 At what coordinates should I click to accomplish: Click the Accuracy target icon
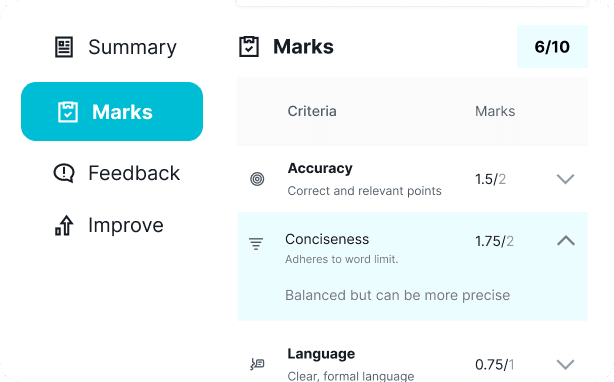pos(257,179)
